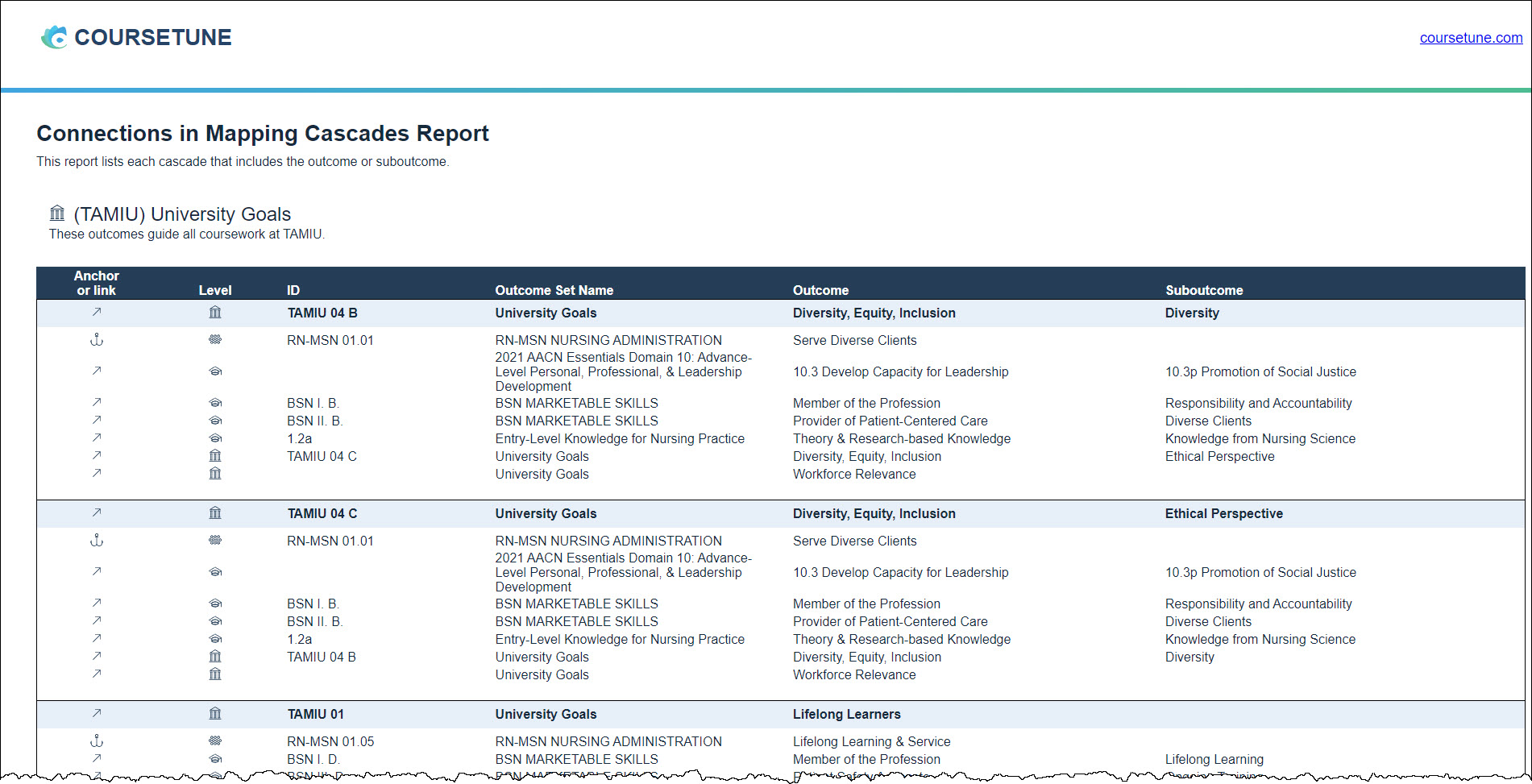Click the program level icon in first RN-MSN 01.01 row
Image resolution: width=1532 pixels, height=784 pixels.
point(215,340)
